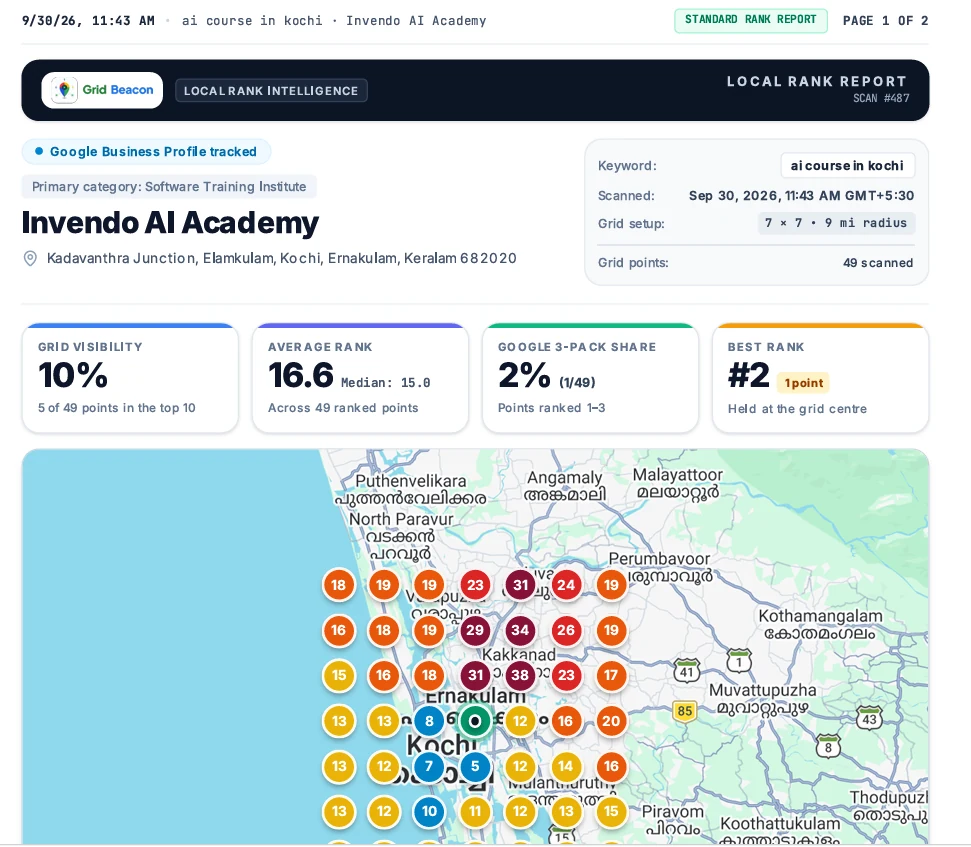Screen dimensions: 971x847
Task: Click the Grid Beacon logo
Action: click(x=102, y=90)
